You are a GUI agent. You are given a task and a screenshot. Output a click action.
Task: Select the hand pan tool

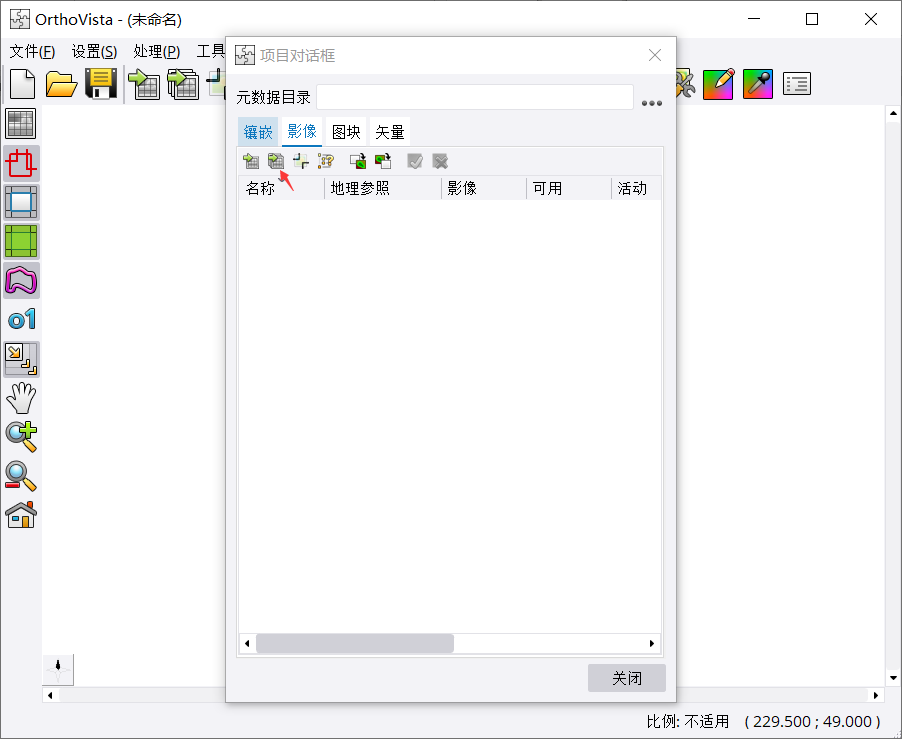(21, 398)
